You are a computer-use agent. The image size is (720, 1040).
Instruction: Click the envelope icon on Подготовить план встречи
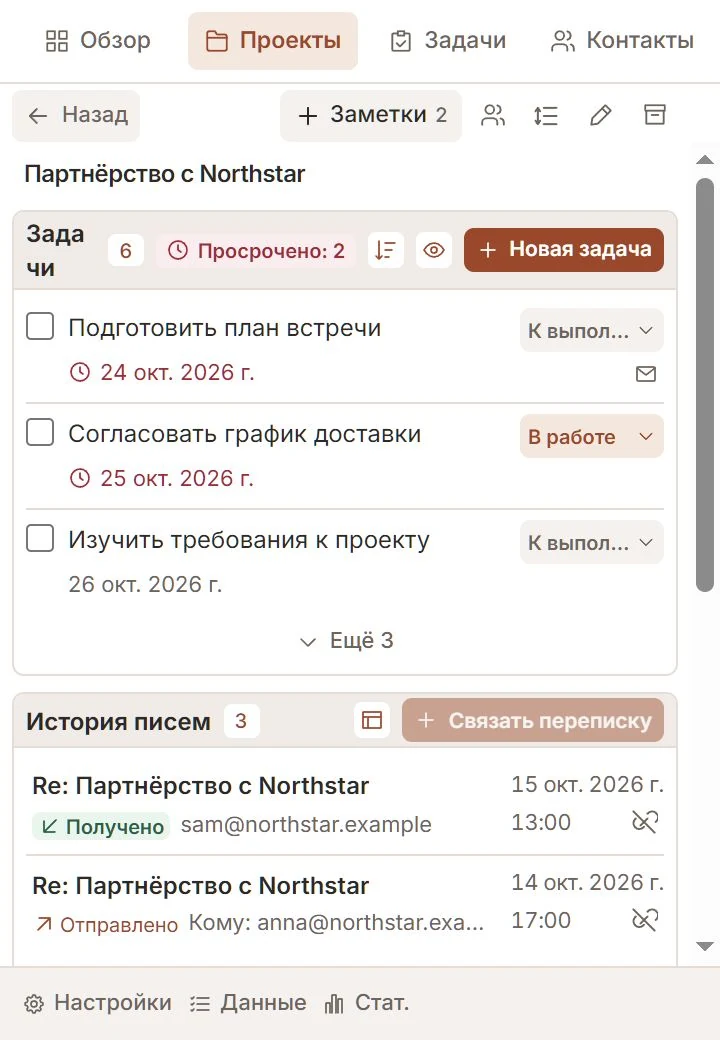tap(646, 374)
